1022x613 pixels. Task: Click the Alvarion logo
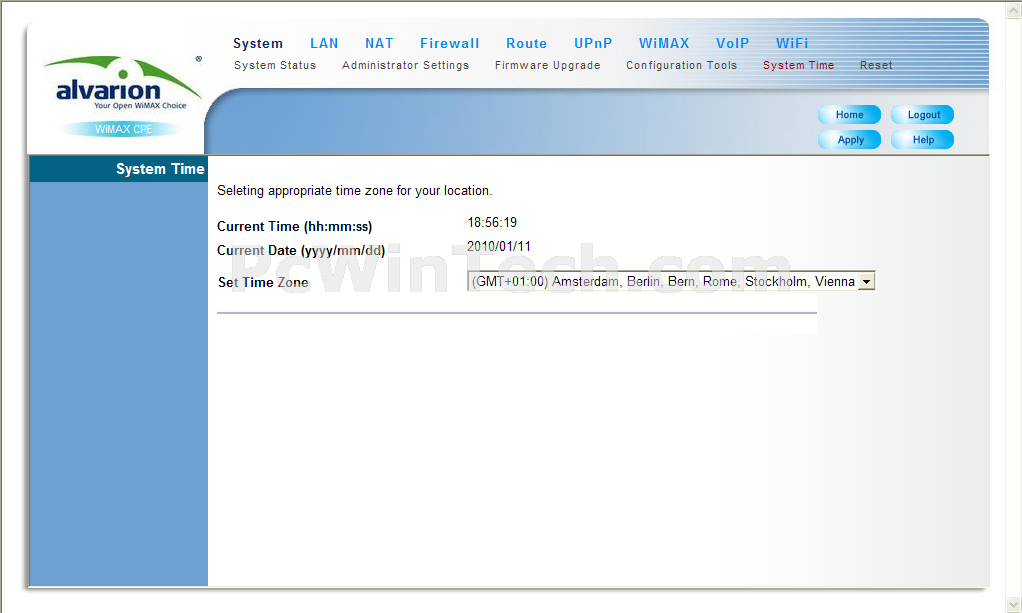coord(123,83)
